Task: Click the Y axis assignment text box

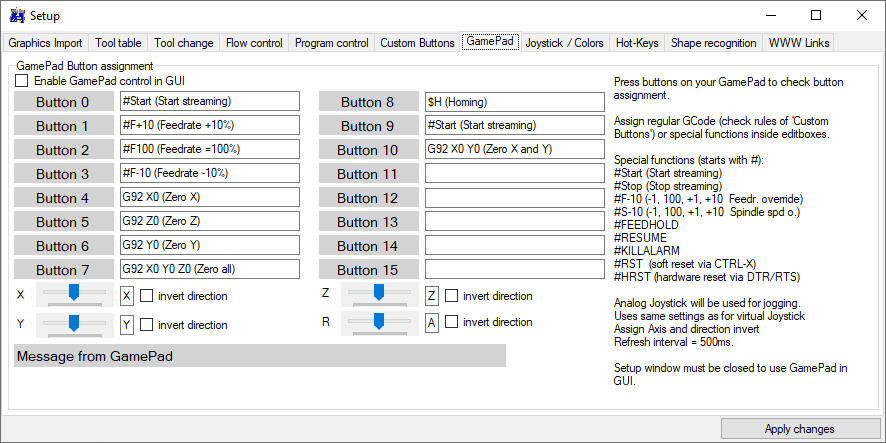Action: [127, 325]
